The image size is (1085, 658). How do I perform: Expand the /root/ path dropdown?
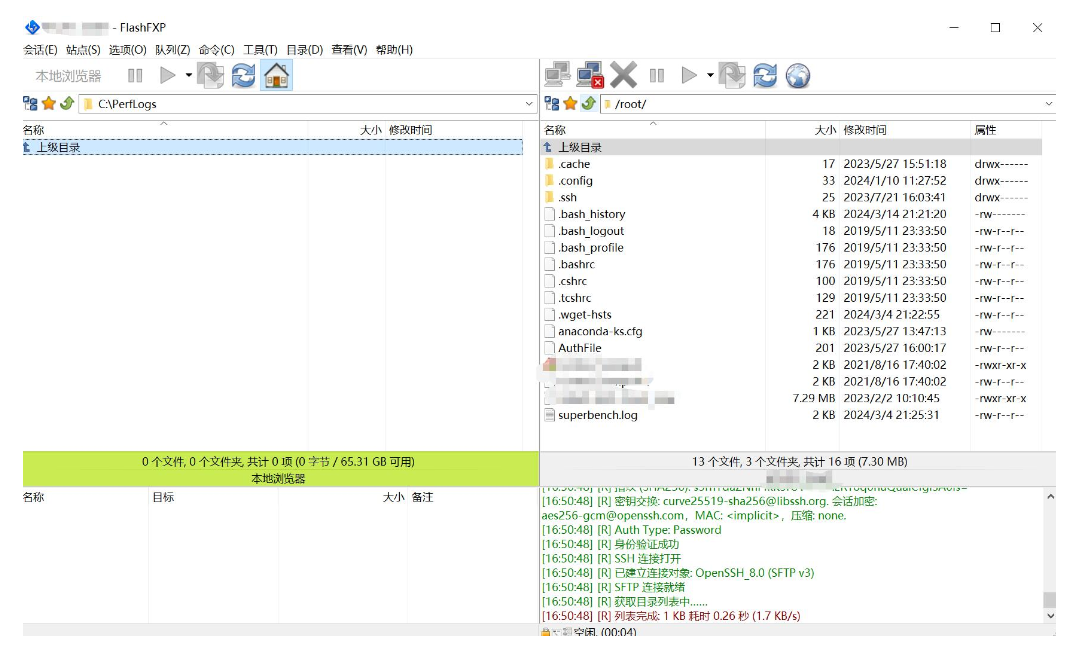point(1049,104)
